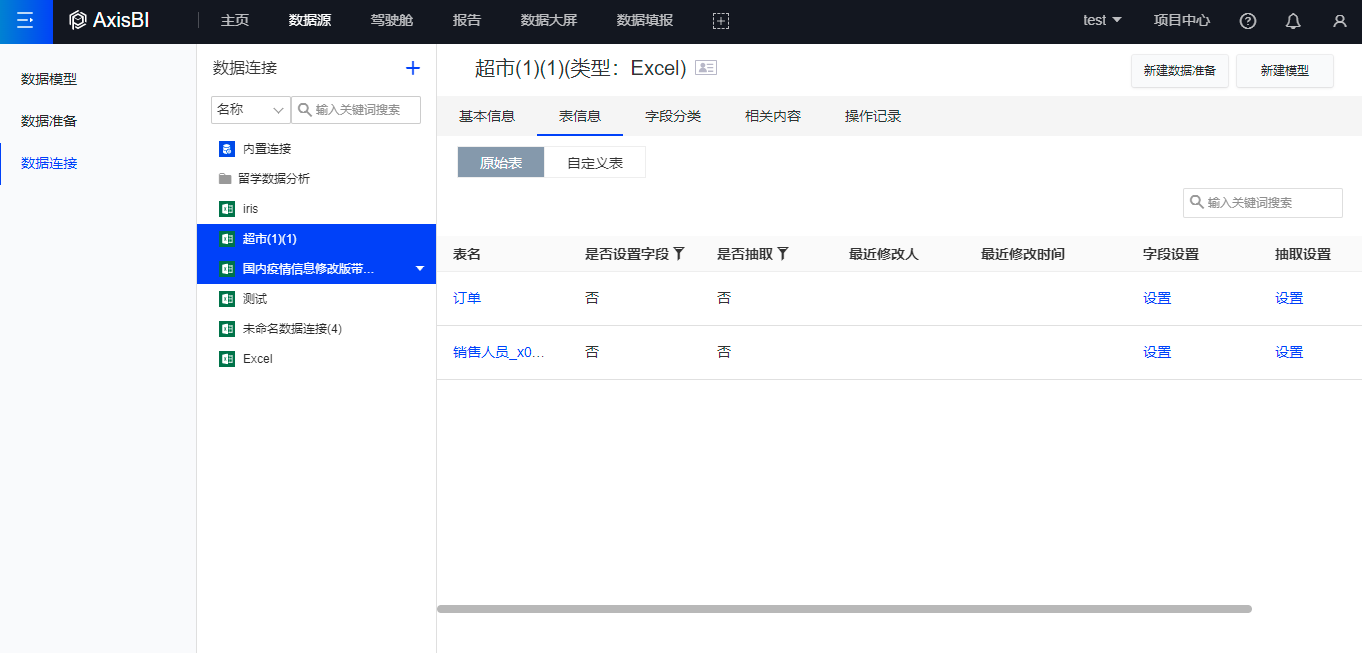Switch to the 字段分类 tab
Image resolution: width=1362 pixels, height=653 pixels.
point(673,116)
